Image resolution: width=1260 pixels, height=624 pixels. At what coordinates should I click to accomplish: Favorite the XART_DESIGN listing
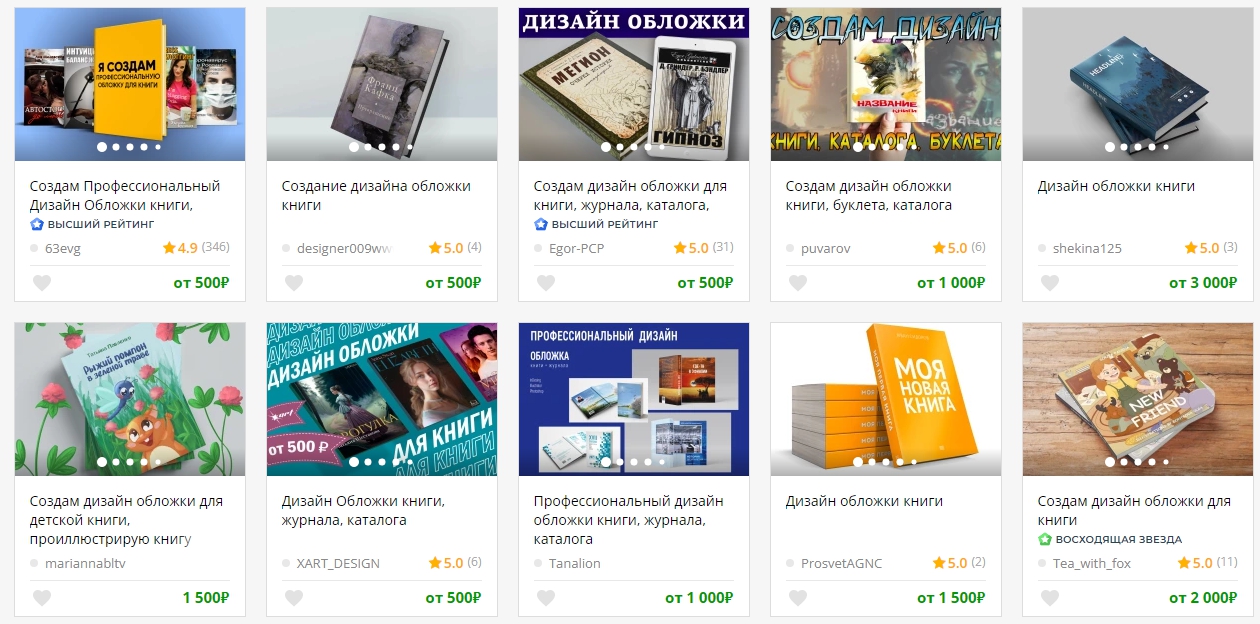pos(294,598)
